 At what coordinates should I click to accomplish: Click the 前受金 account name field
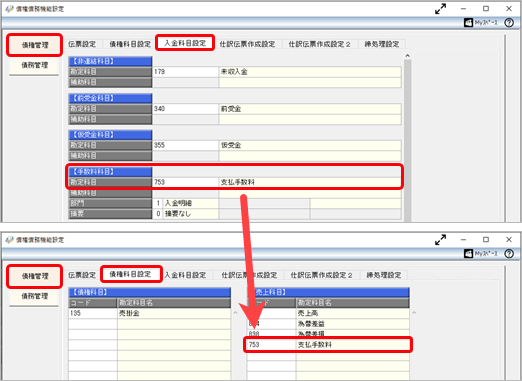click(x=310, y=109)
